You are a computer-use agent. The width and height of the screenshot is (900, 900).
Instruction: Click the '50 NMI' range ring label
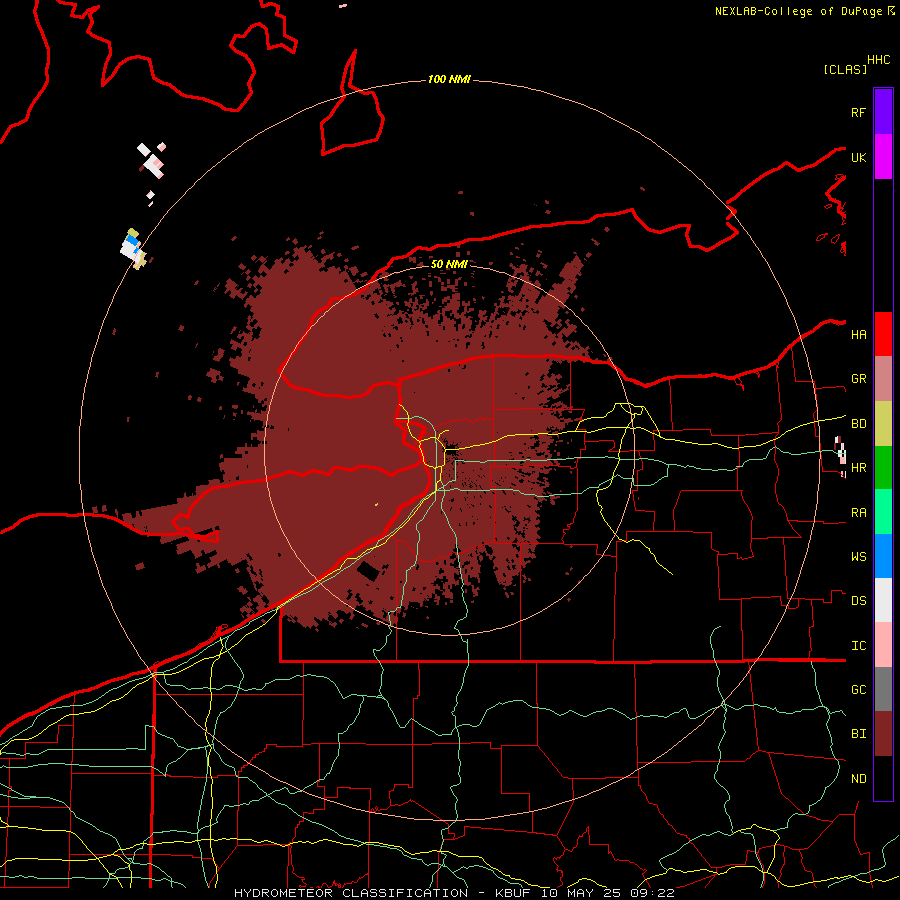pos(449,264)
